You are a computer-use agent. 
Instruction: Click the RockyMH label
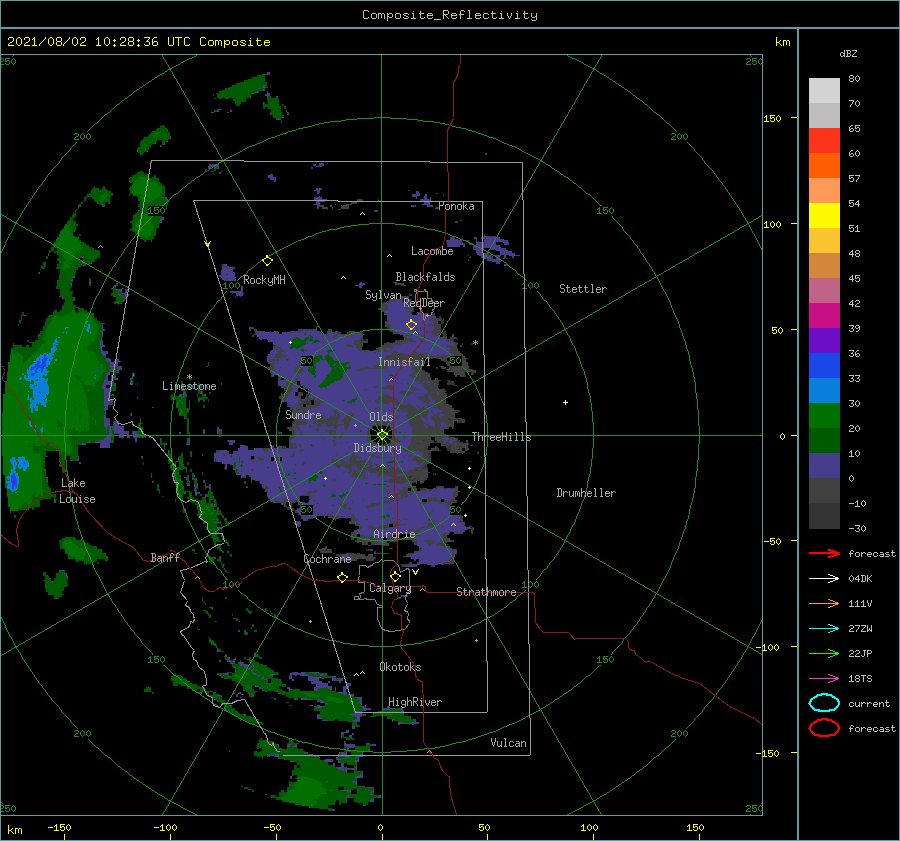[264, 280]
